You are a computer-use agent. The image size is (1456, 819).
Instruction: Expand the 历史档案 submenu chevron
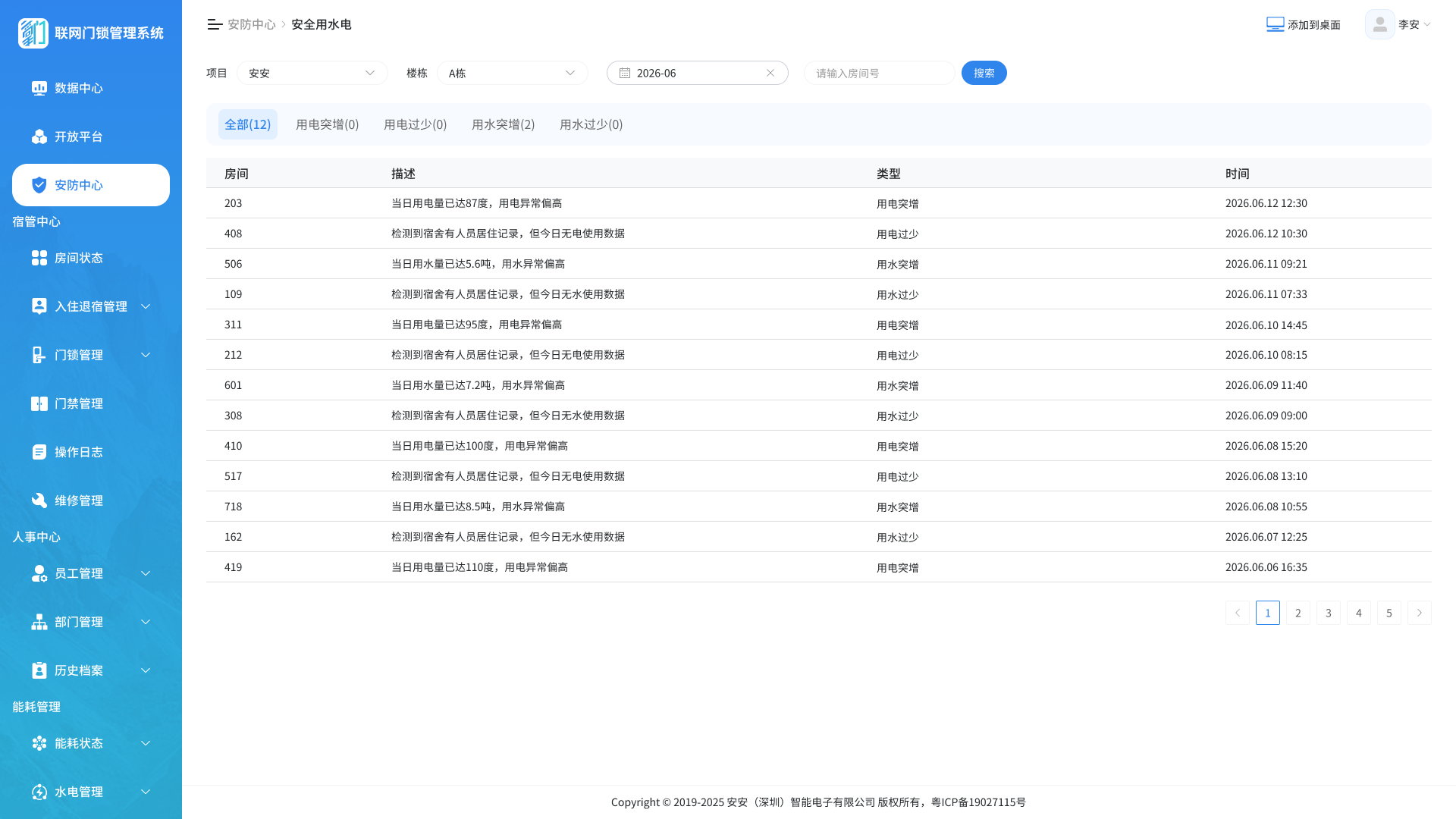[146, 670]
